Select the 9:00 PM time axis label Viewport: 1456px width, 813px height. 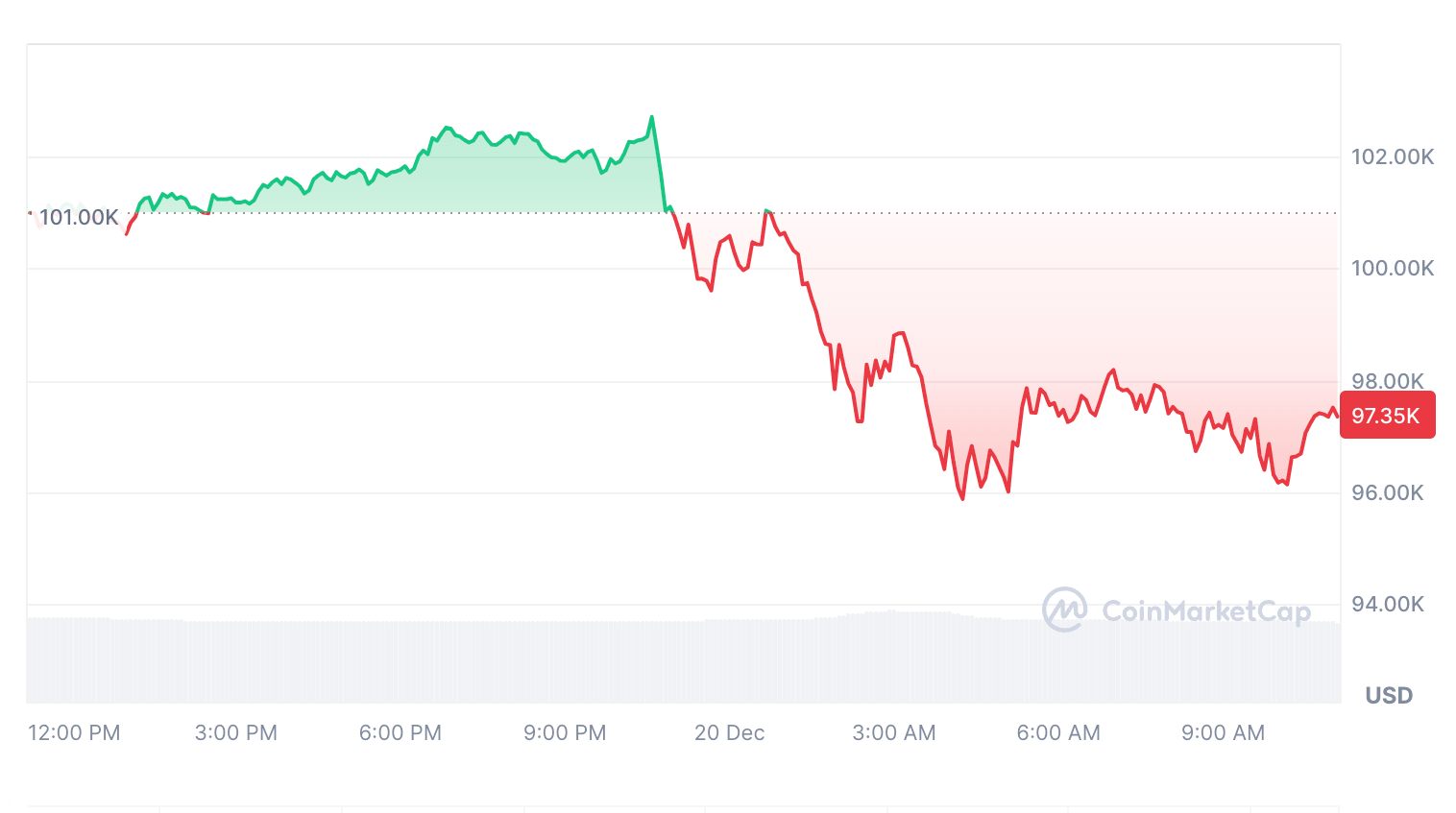565,733
